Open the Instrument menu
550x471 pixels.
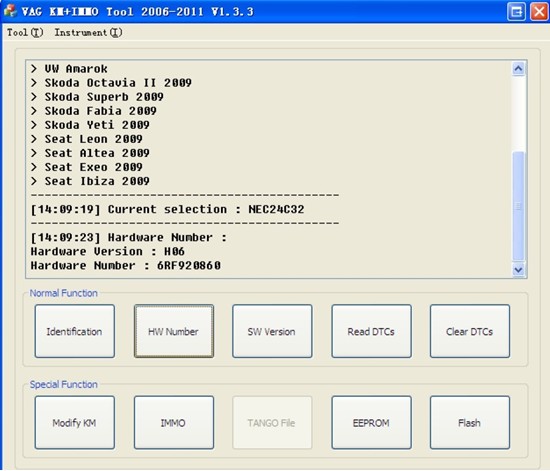(x=88, y=33)
